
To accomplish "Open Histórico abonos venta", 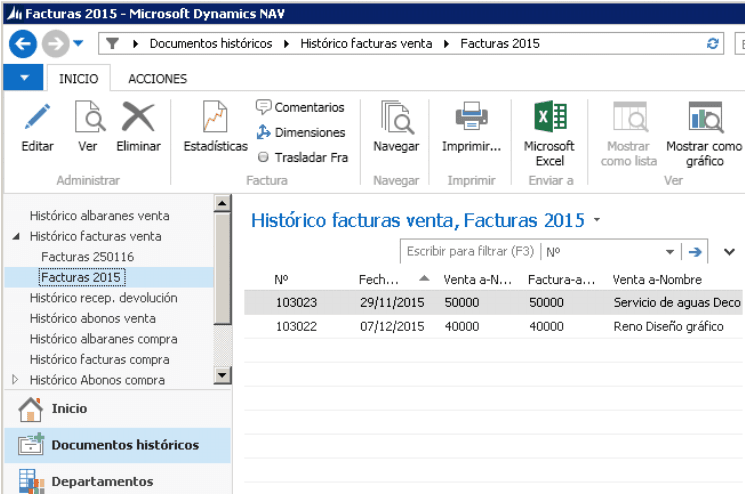I will 93,318.
